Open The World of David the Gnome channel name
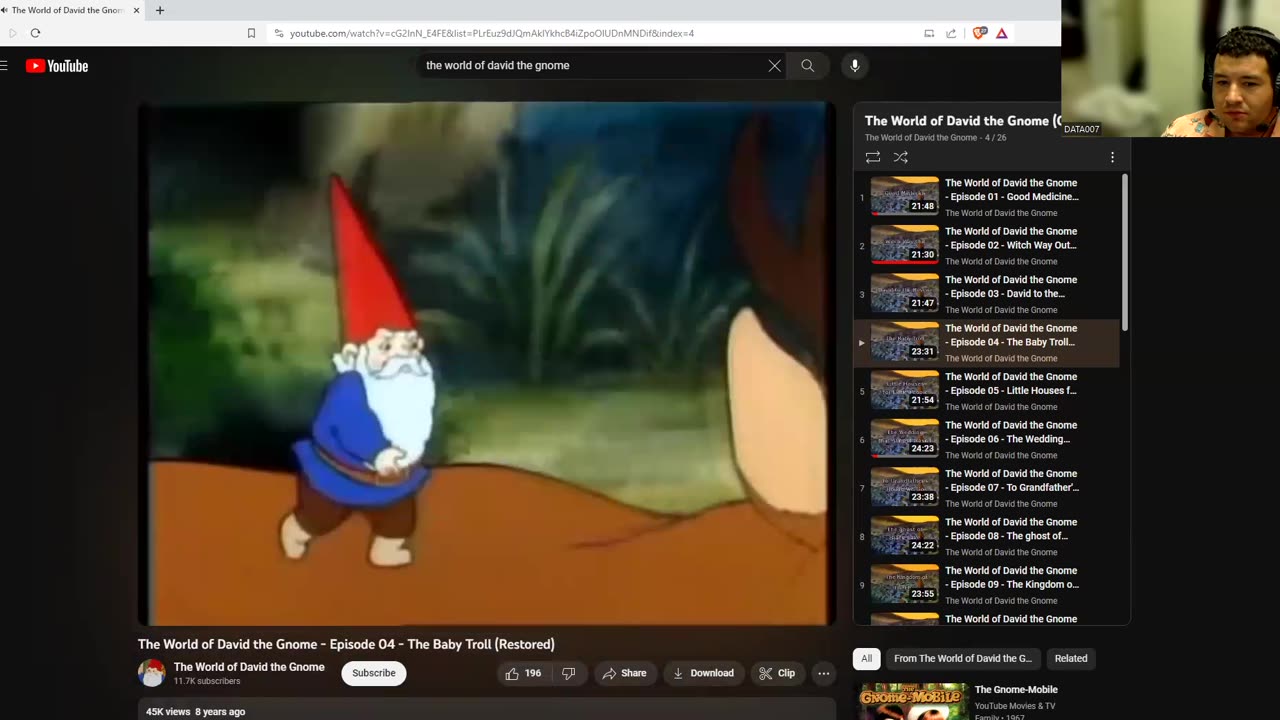 (x=249, y=667)
